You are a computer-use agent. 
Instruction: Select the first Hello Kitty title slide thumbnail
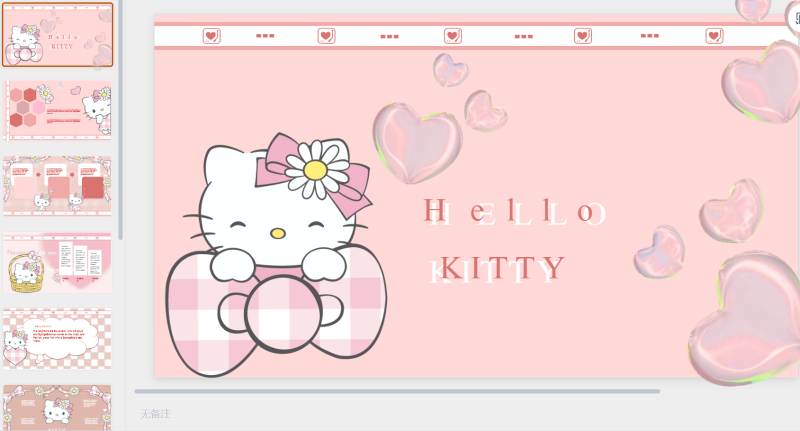(58, 35)
